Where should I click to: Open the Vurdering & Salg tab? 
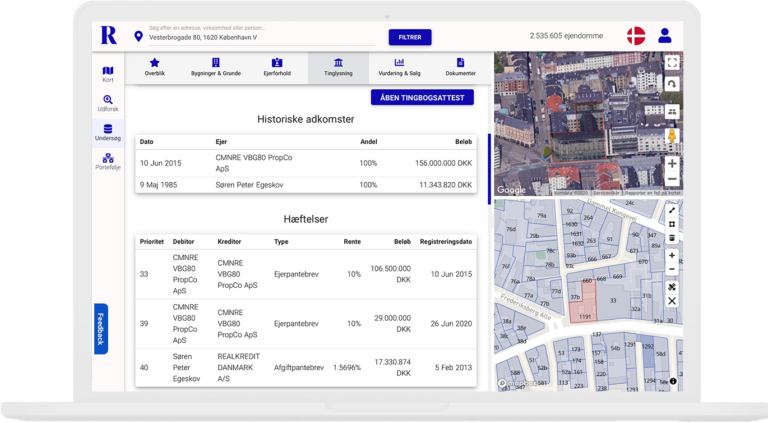pos(399,67)
